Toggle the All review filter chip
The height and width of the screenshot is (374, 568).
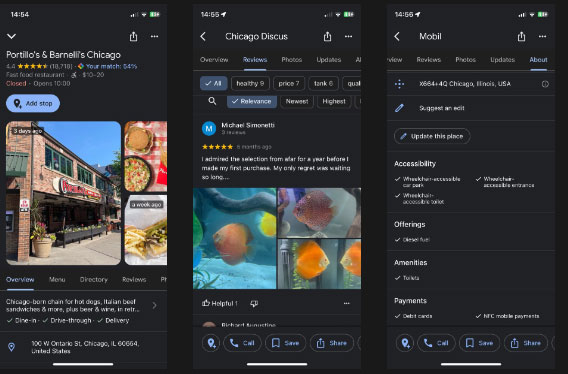click(x=213, y=83)
